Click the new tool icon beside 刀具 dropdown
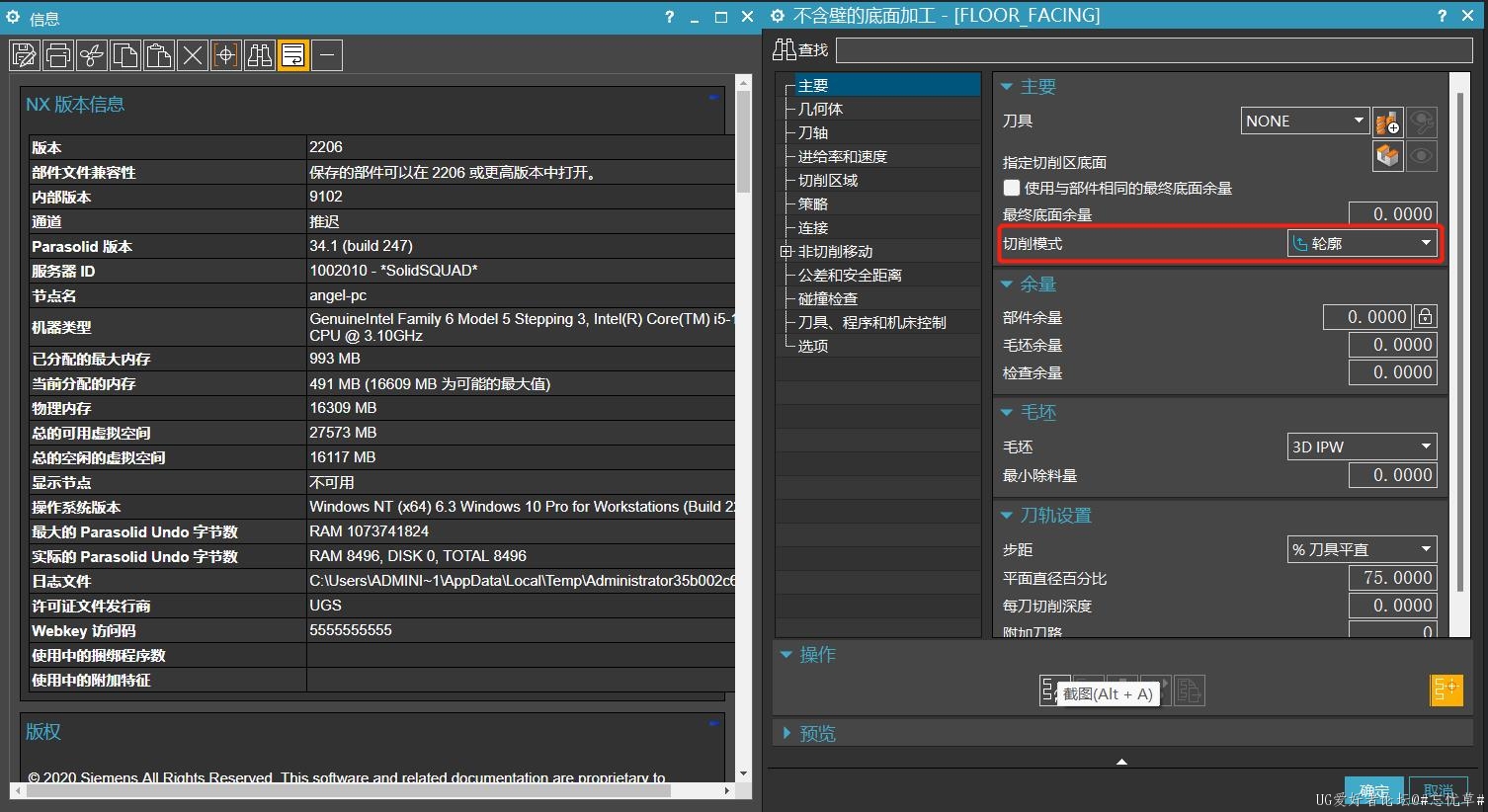 click(x=1388, y=122)
